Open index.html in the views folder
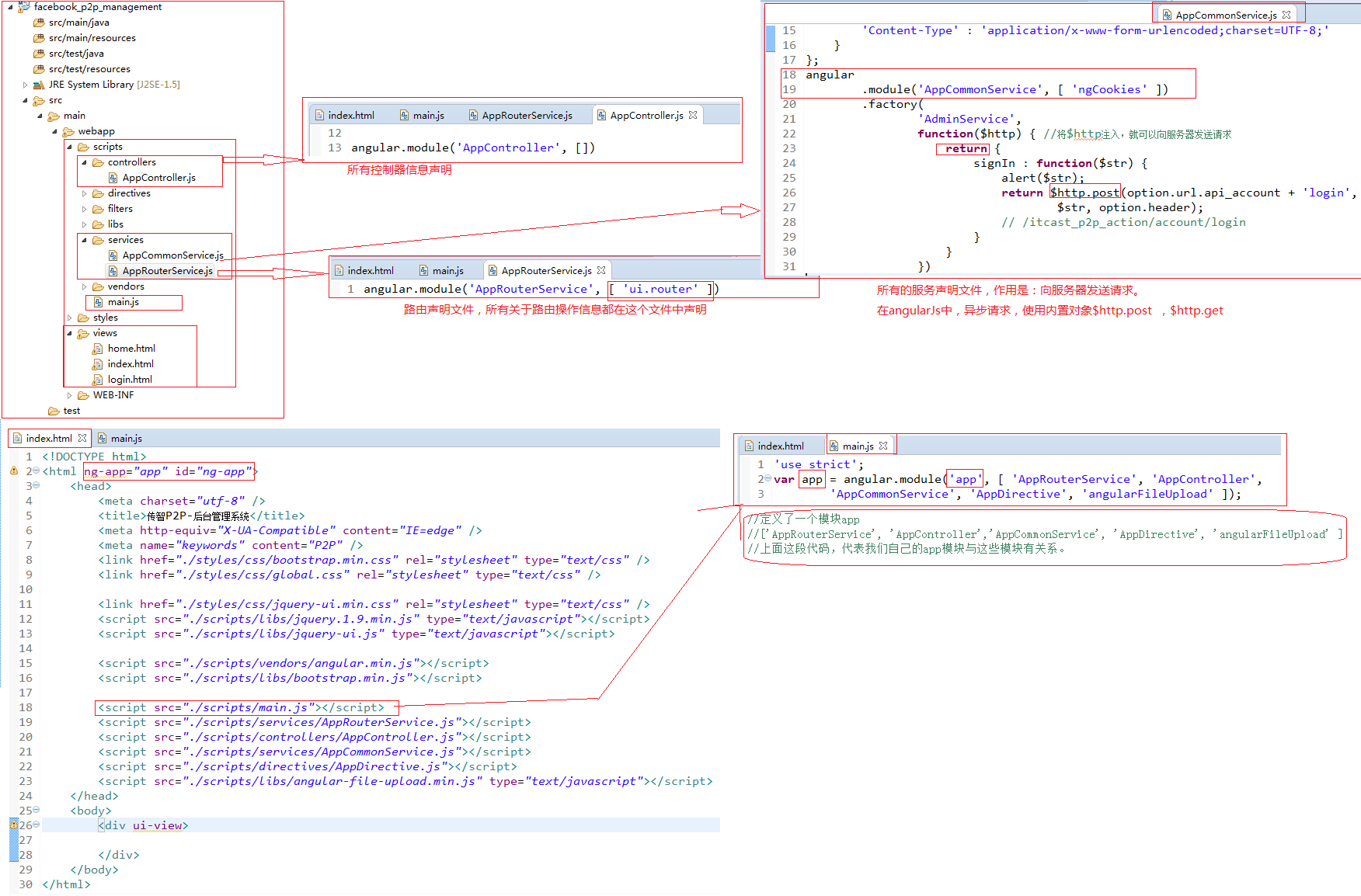The image size is (1361, 896). tap(131, 364)
